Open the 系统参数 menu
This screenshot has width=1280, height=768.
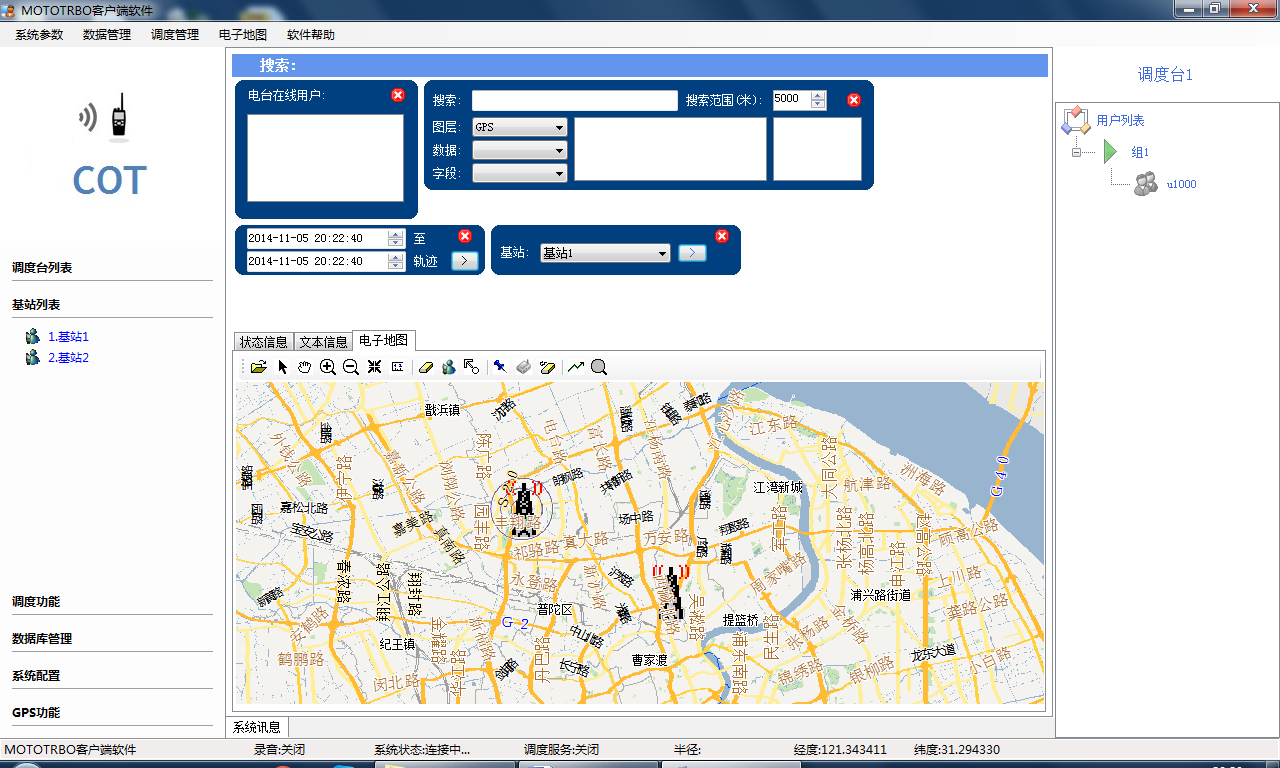(39, 35)
